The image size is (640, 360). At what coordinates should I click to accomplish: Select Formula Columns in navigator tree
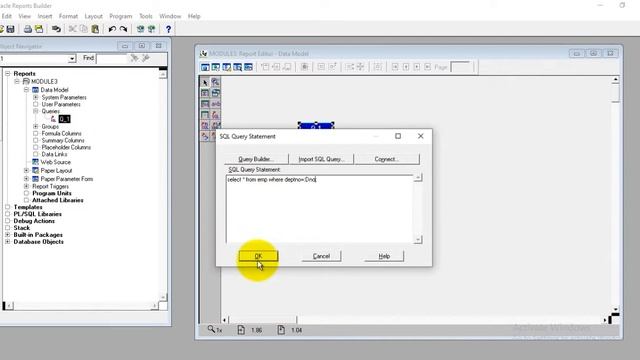61,134
